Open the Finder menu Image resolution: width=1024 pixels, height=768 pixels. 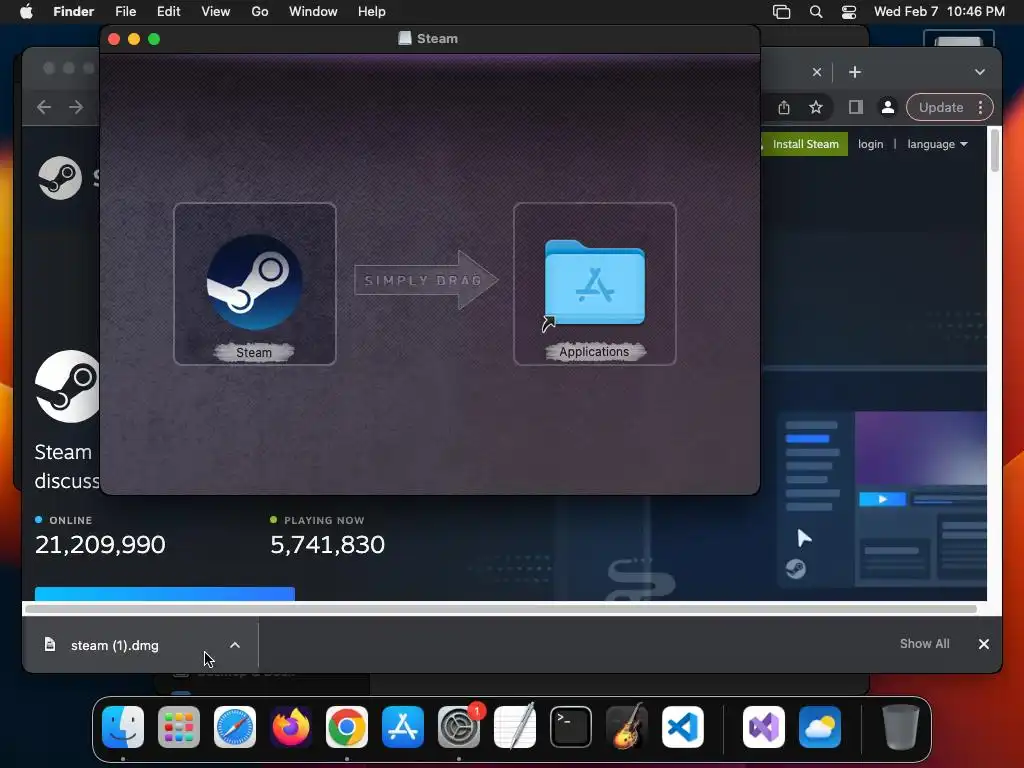click(x=74, y=12)
